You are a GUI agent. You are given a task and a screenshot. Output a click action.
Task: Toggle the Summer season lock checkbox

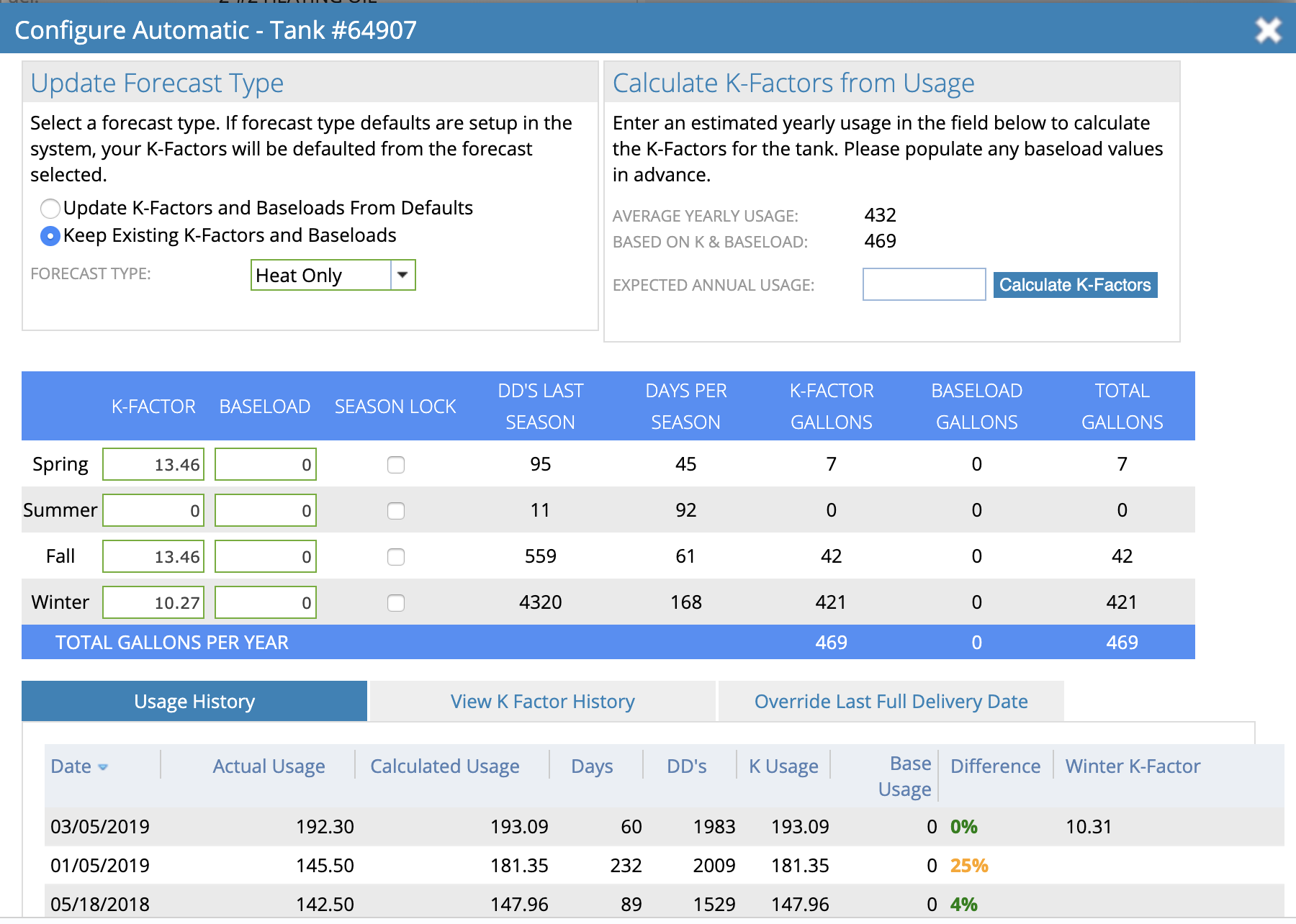pos(396,511)
